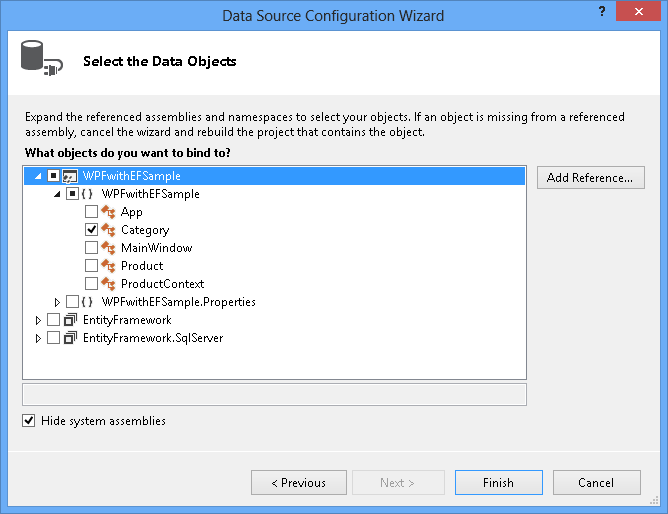
Task: Expand the EntityFramework.SqlServer node
Action: tap(38, 338)
